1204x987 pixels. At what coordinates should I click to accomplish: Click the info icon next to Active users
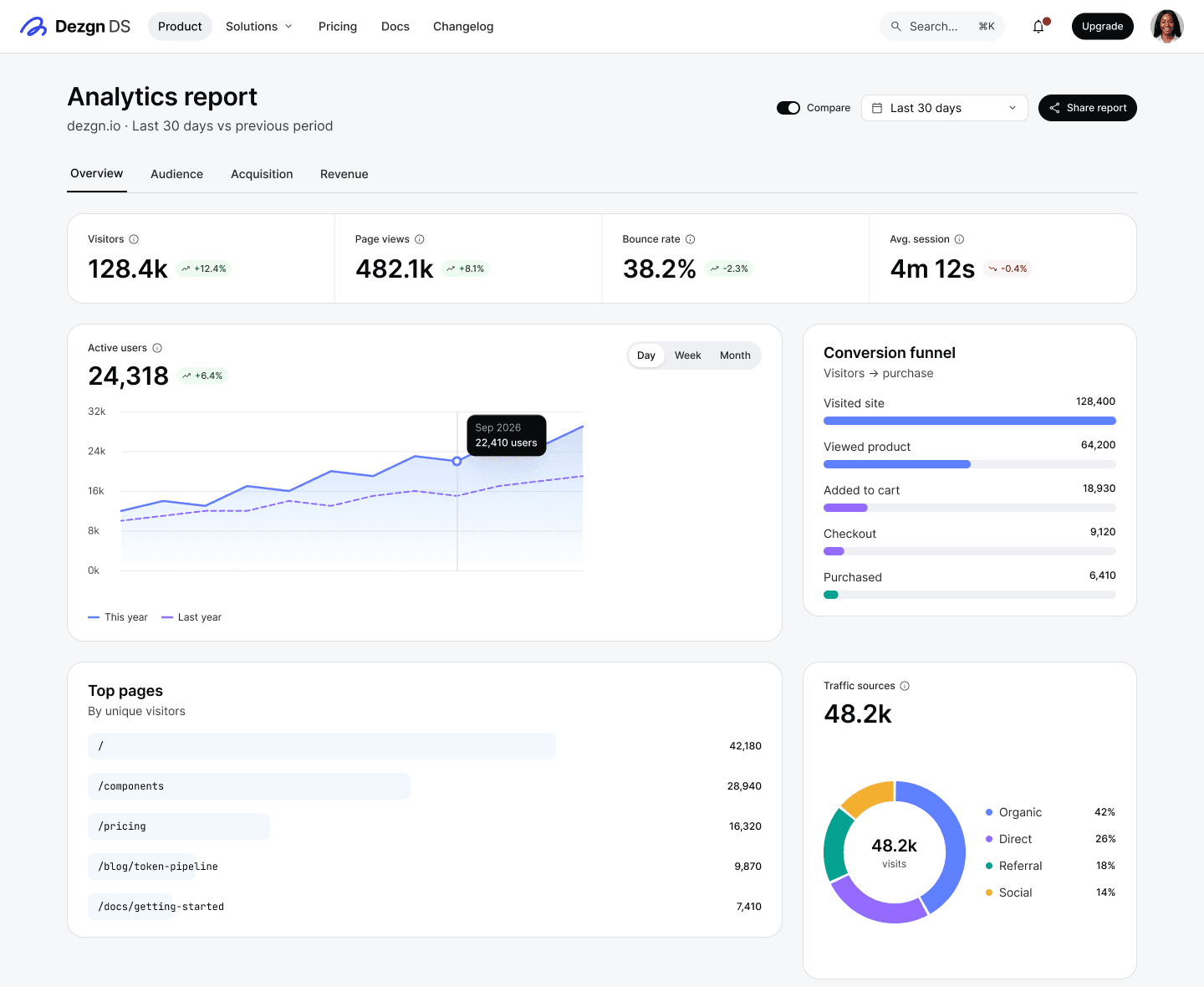pyautogui.click(x=157, y=348)
